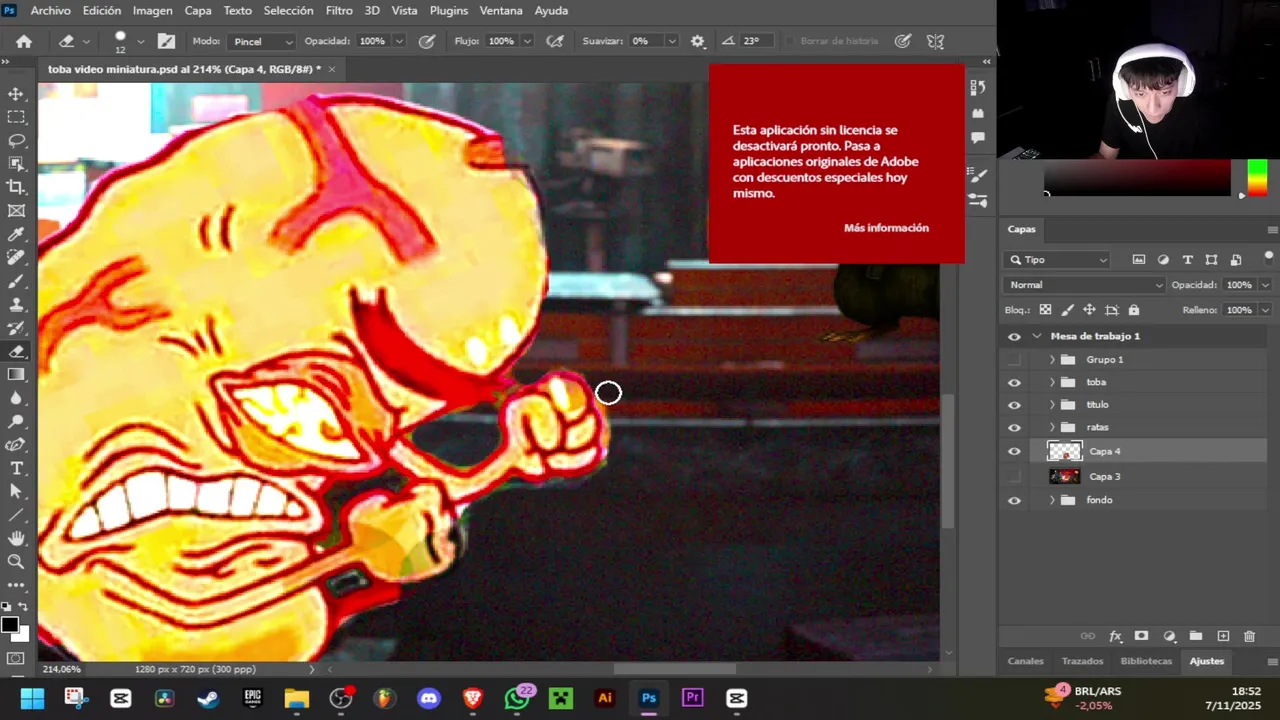Select the Gradient tool
This screenshot has height=720, width=1280.
pos(16,374)
